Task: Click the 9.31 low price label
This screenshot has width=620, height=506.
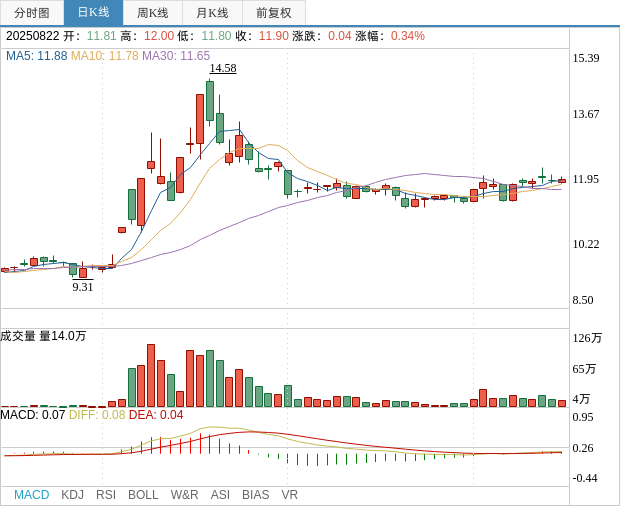Action: coord(83,287)
